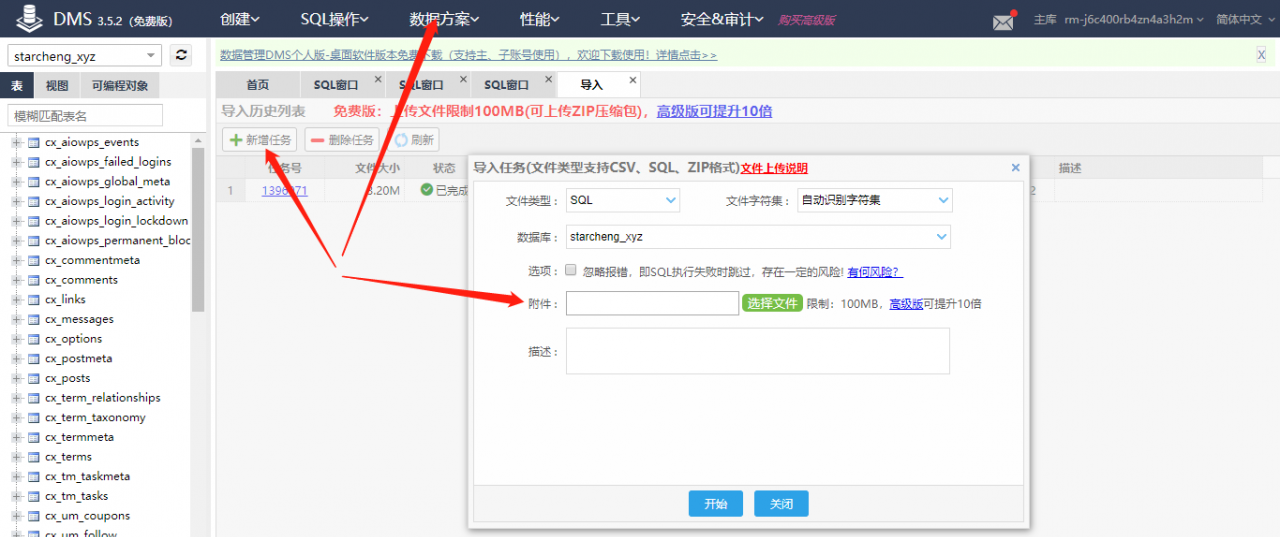Click the 开始 button

(715, 504)
